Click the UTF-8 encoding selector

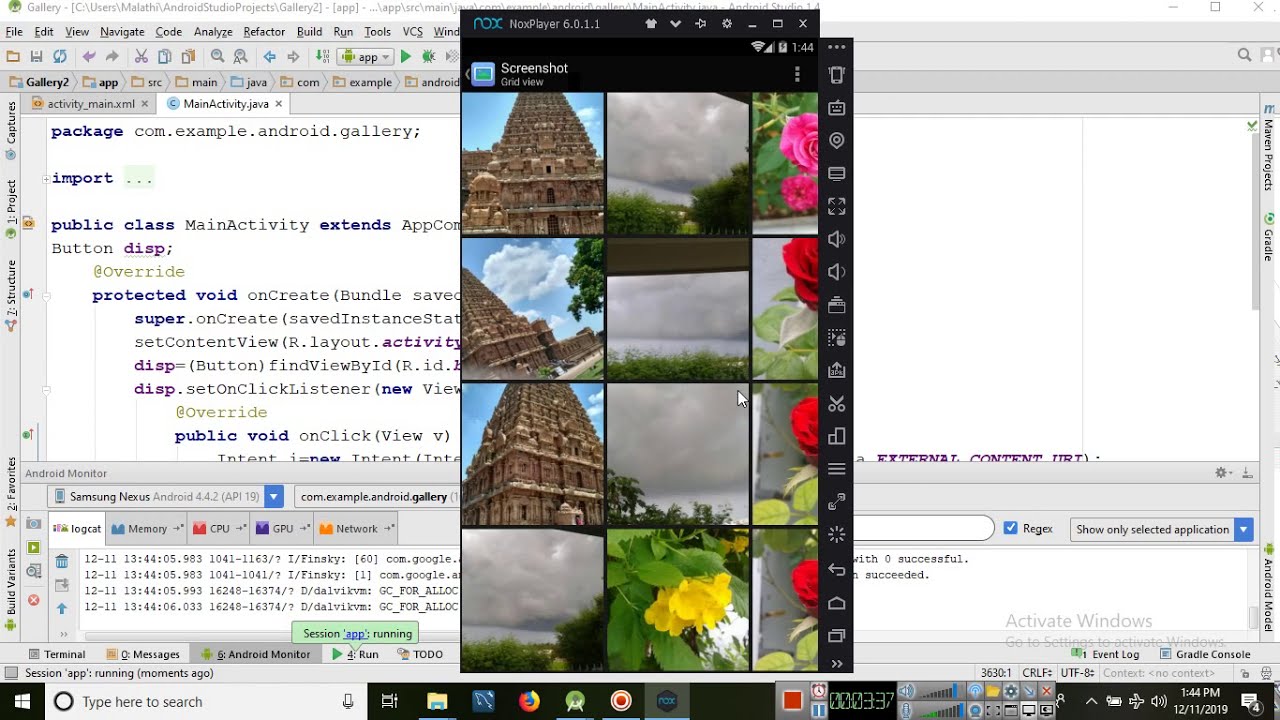1078,673
